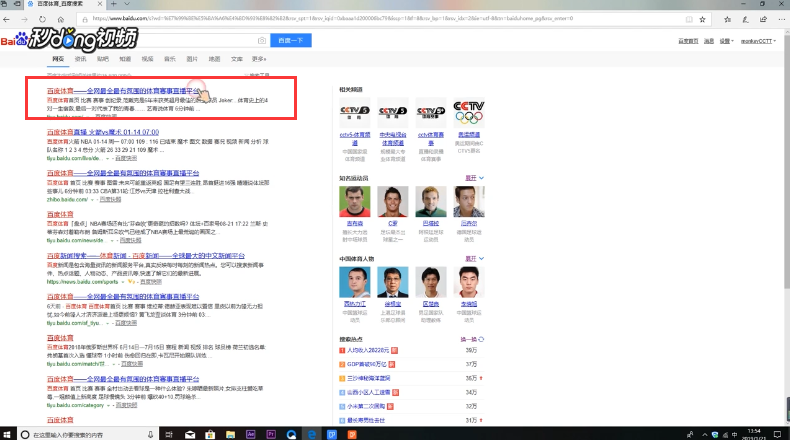Click the camera image search icon
The width and height of the screenshot is (790, 440).
click(x=262, y=40)
